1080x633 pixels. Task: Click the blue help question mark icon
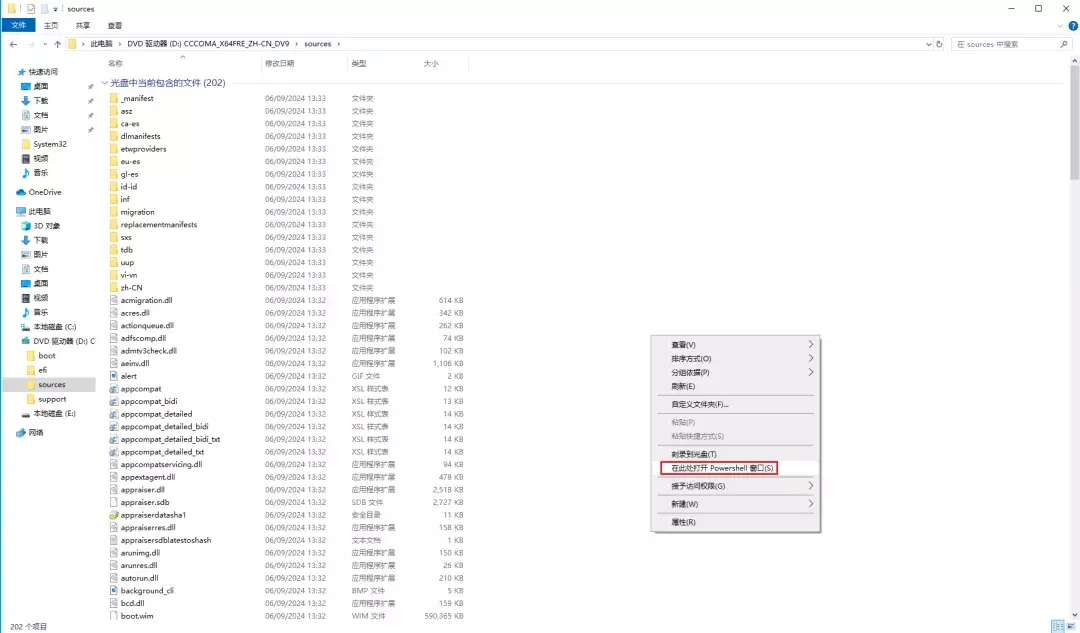pos(1071,25)
